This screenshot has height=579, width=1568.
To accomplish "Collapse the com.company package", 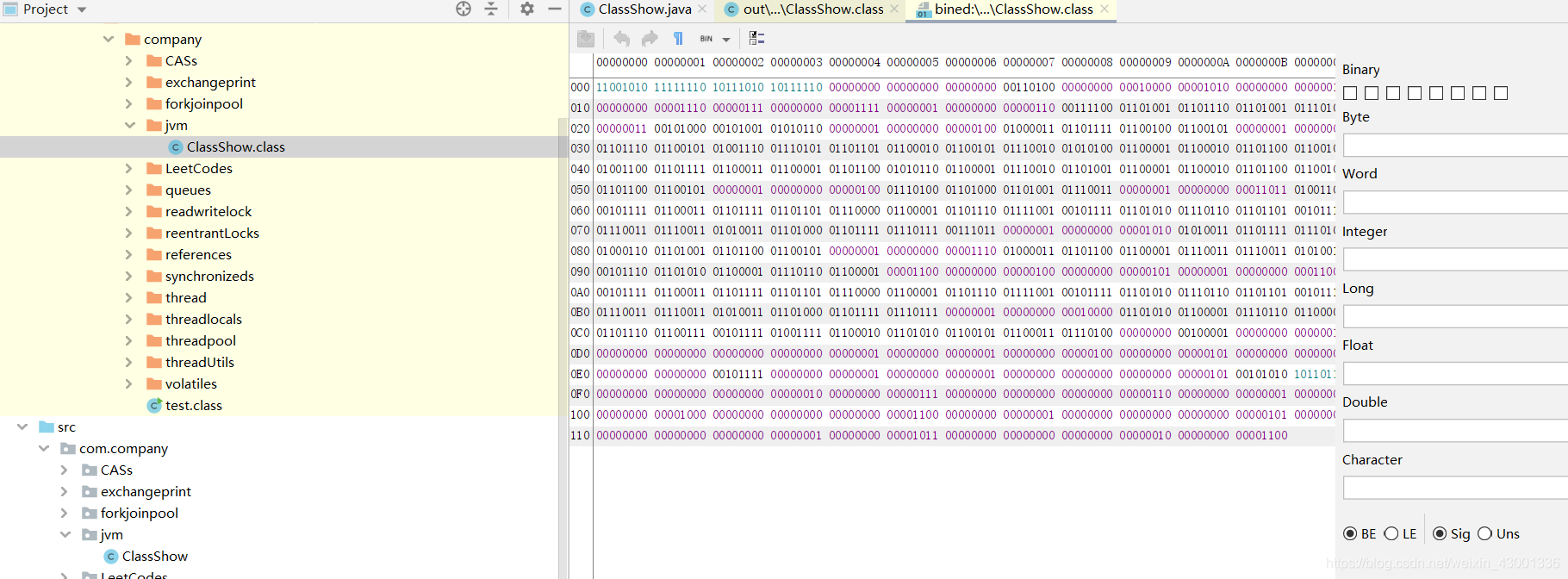I will (44, 448).
